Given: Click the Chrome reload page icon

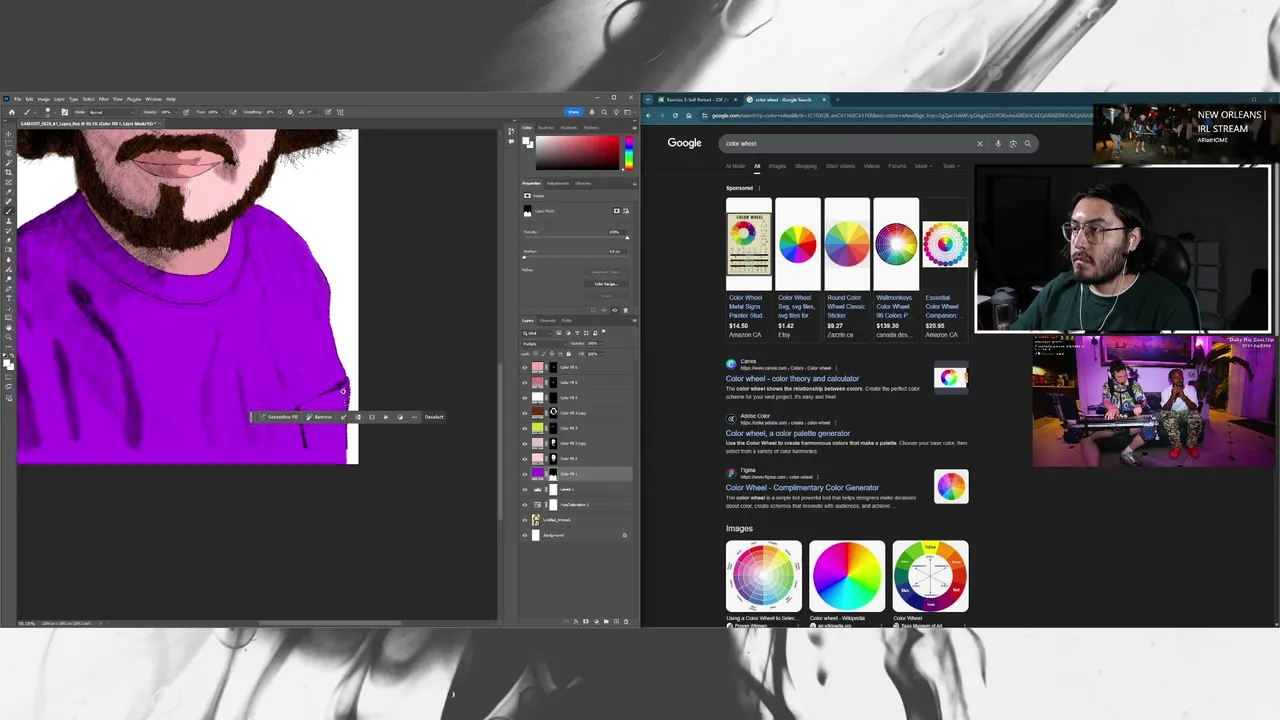Looking at the screenshot, I should point(675,115).
